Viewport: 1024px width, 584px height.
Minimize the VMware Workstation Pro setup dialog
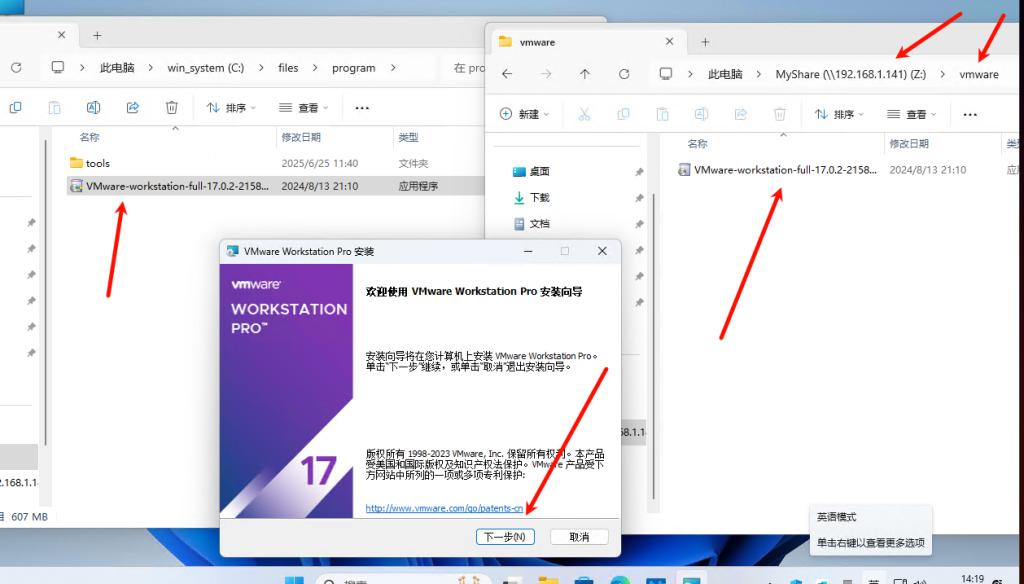528,251
